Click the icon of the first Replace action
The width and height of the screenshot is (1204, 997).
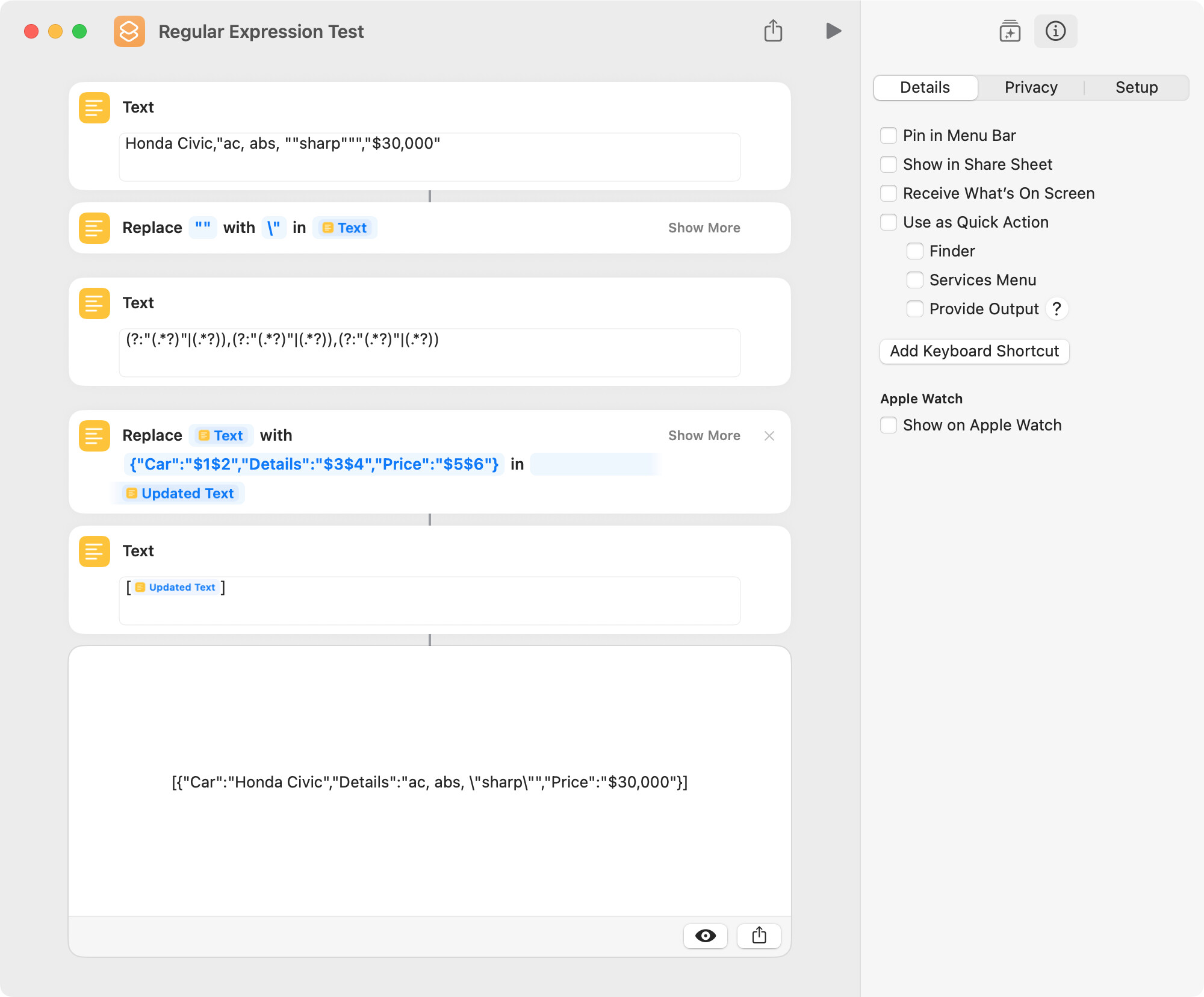[95, 228]
